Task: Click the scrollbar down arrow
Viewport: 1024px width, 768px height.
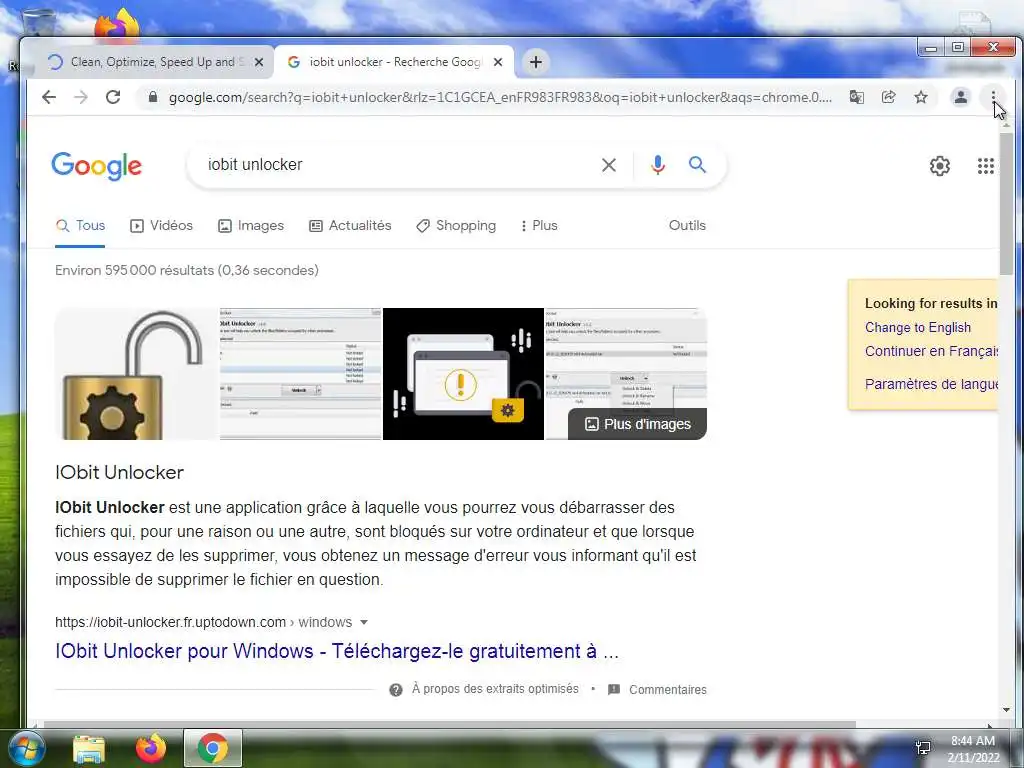Action: (1006, 710)
